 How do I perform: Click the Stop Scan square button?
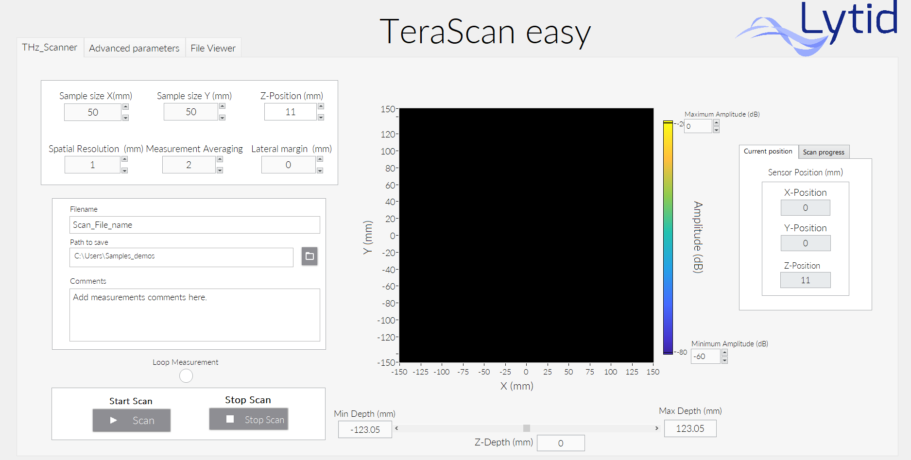click(249, 419)
